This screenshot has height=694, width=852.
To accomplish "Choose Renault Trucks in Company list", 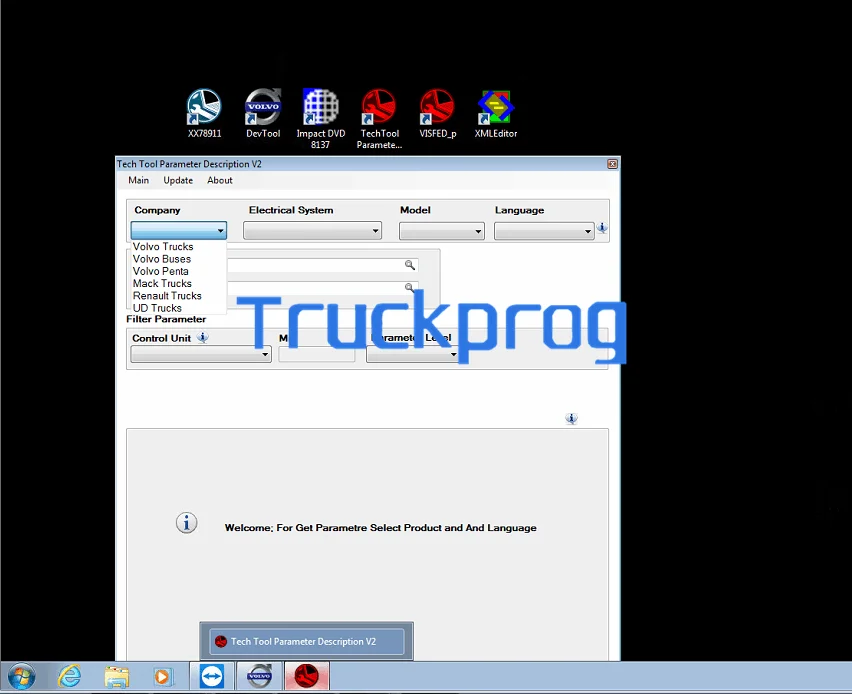I will click(x=167, y=296).
